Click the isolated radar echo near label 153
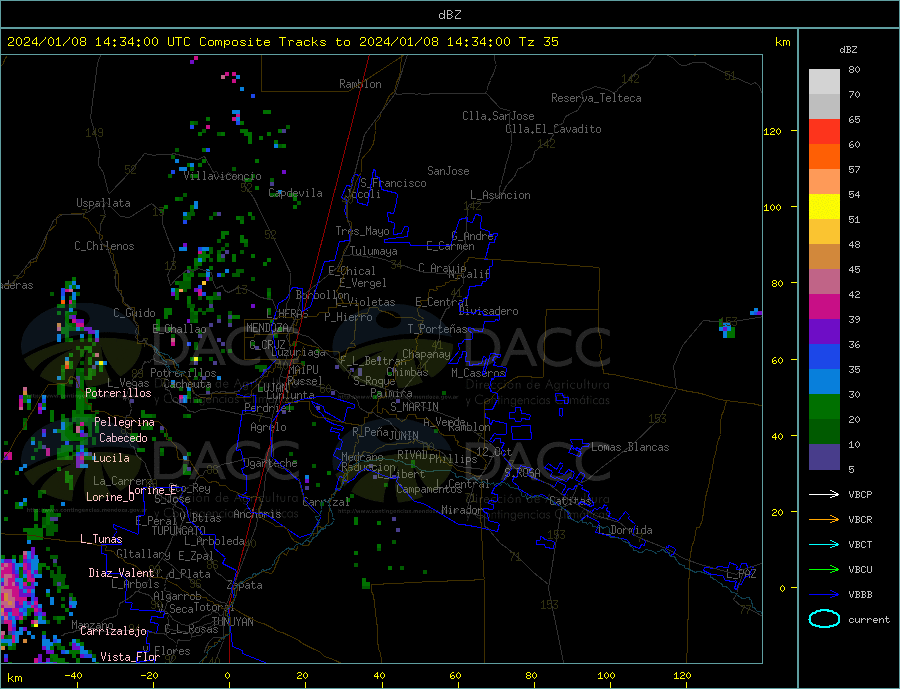Viewport: 900px width, 689px height. pos(727,330)
